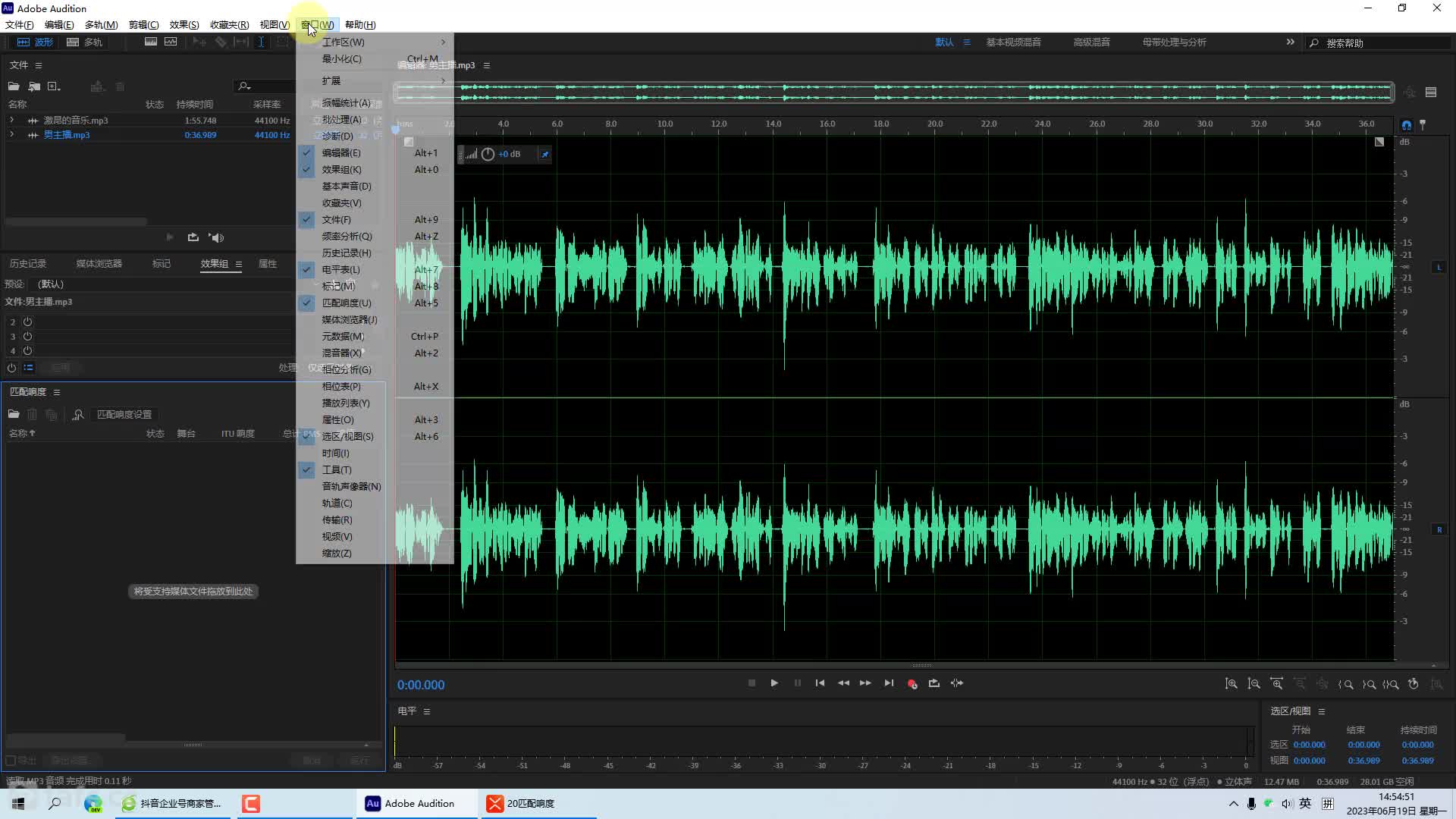The image size is (1456, 819).
Task: Uncheck 编辑器(E) in the Window menu
Action: coord(375,153)
